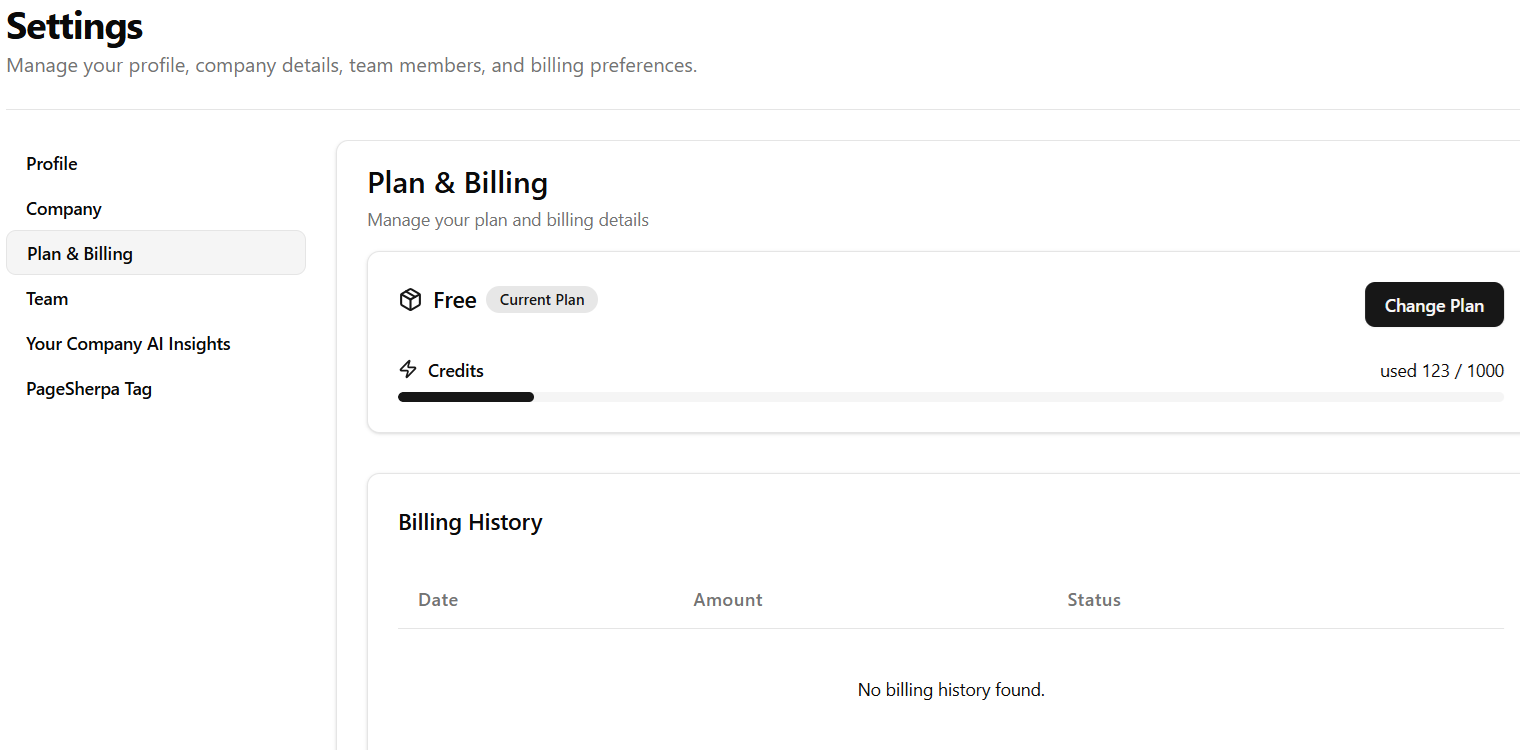Click 'No billing history found.' message
Viewport: 1520px width, 750px height.
click(x=951, y=690)
